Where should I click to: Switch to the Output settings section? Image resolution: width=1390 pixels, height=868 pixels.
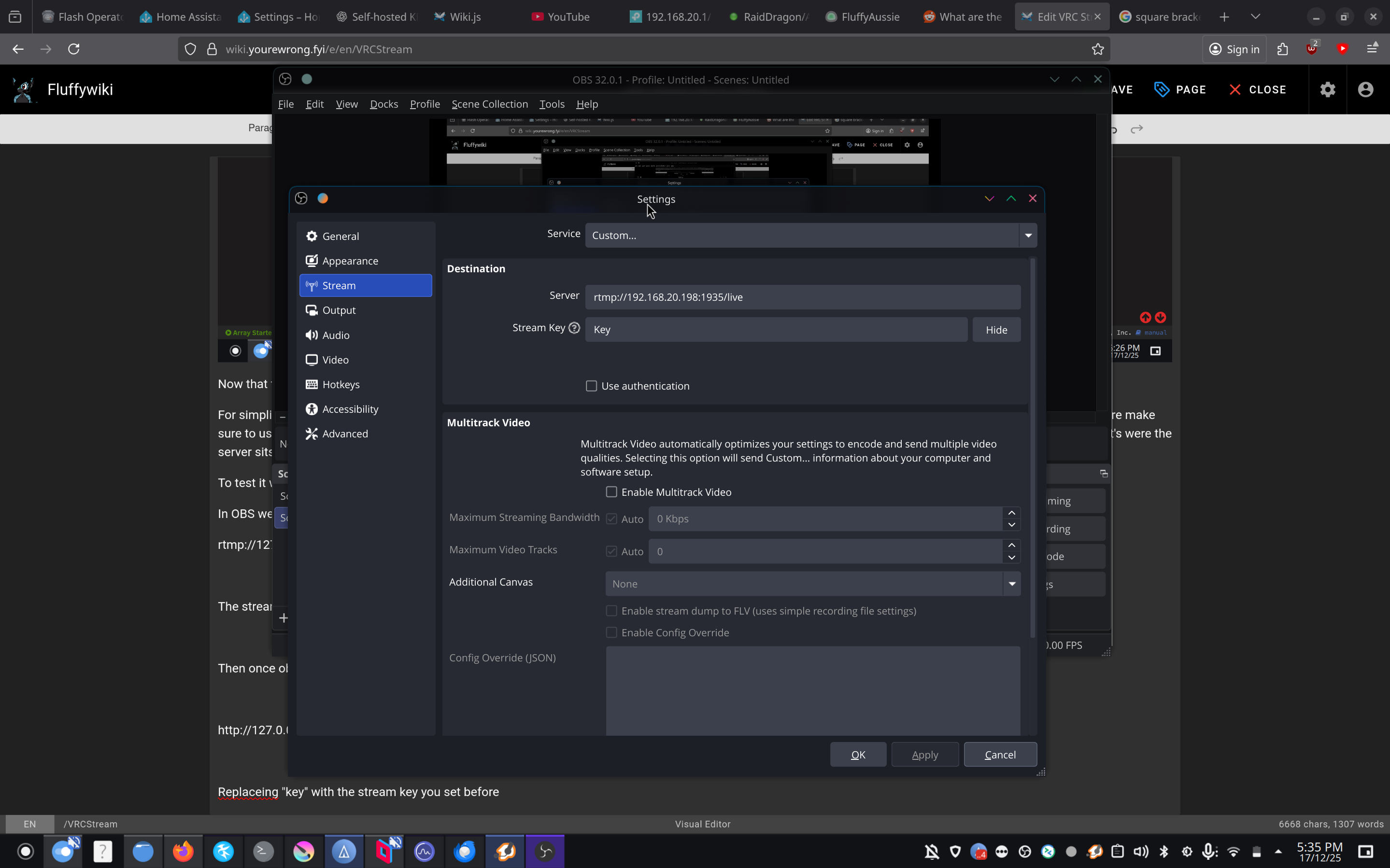(x=339, y=310)
